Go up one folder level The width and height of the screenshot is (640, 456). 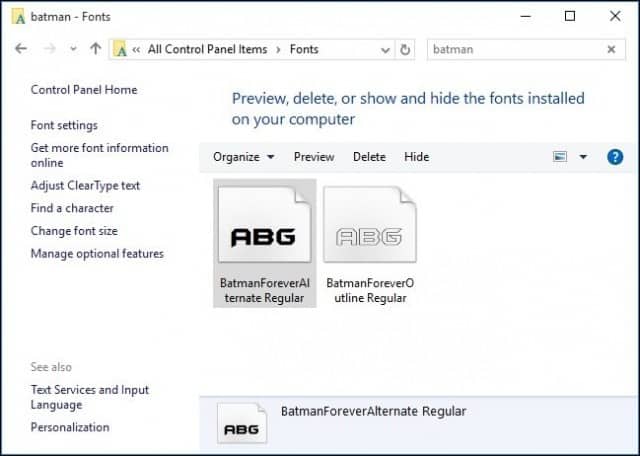96,49
